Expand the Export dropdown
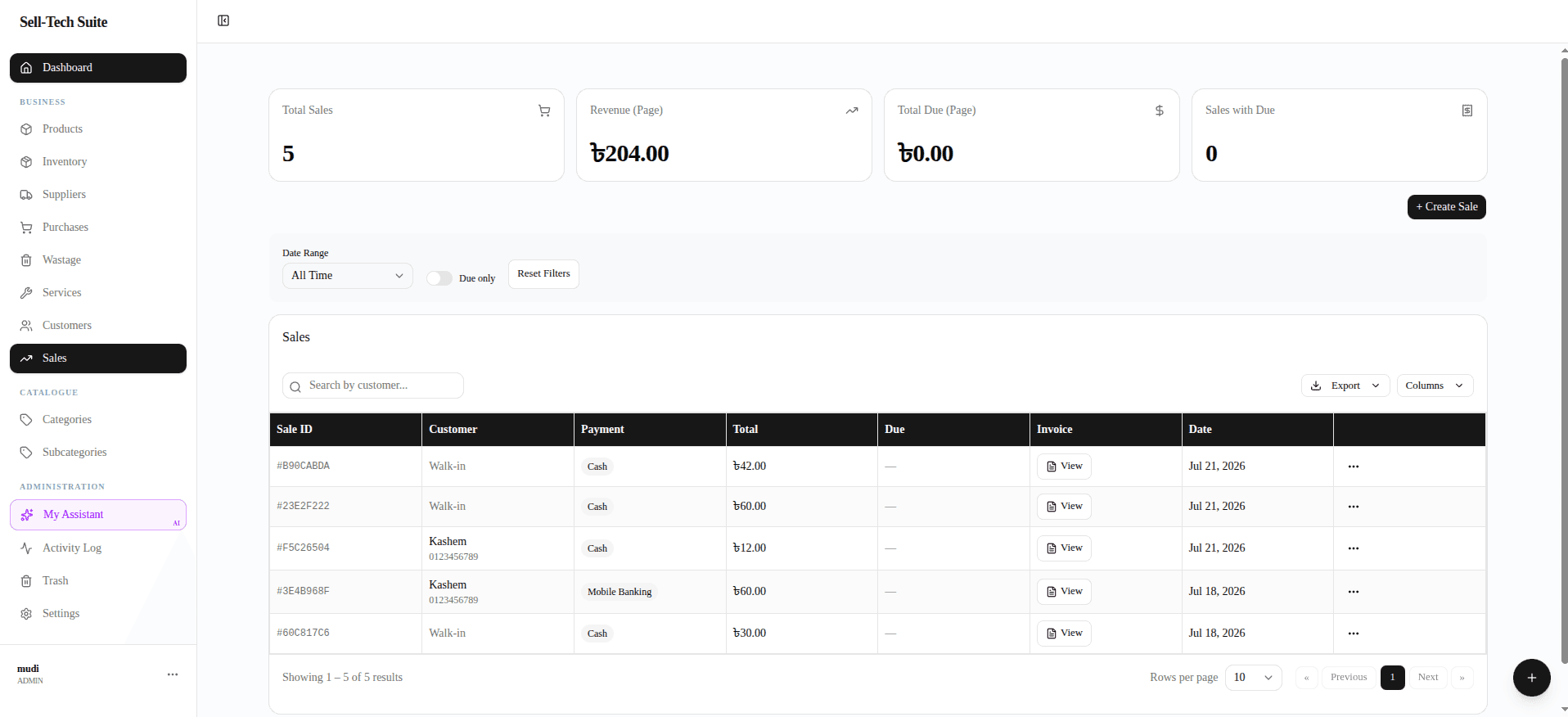The image size is (1568, 717). point(1345,386)
